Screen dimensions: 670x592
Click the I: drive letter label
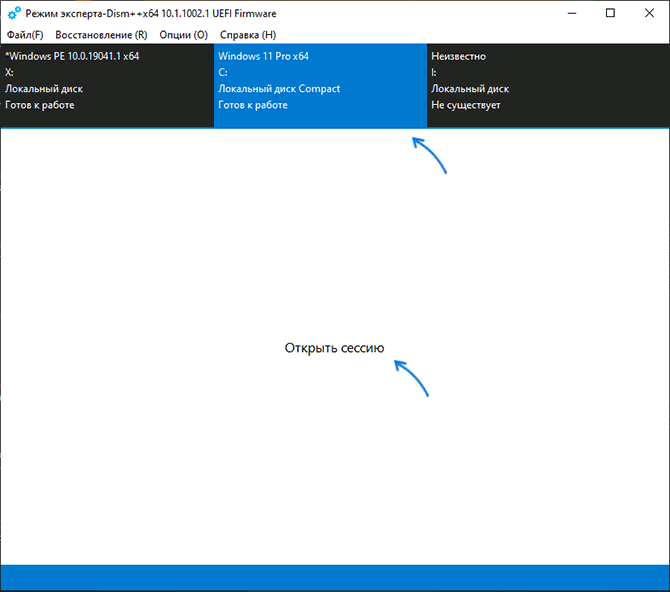point(435,73)
